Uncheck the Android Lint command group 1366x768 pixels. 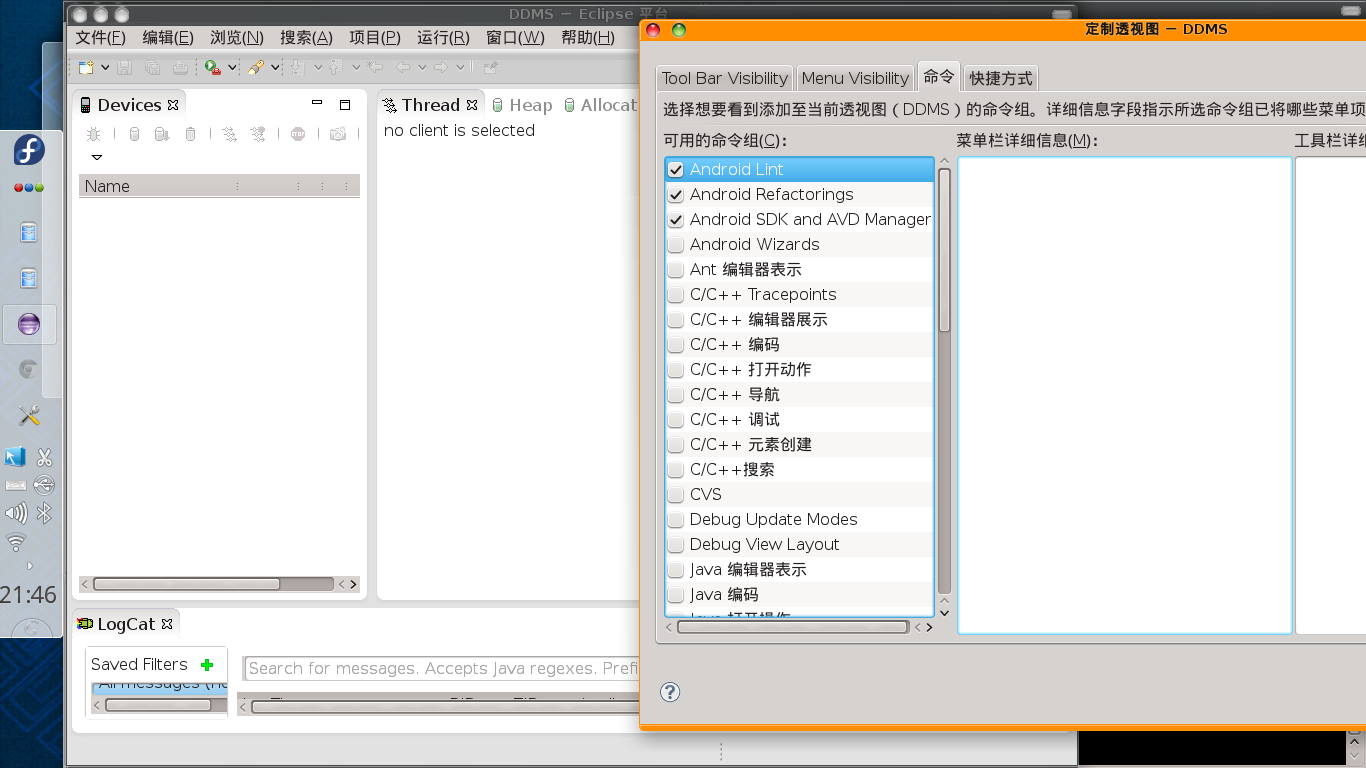tap(676, 170)
